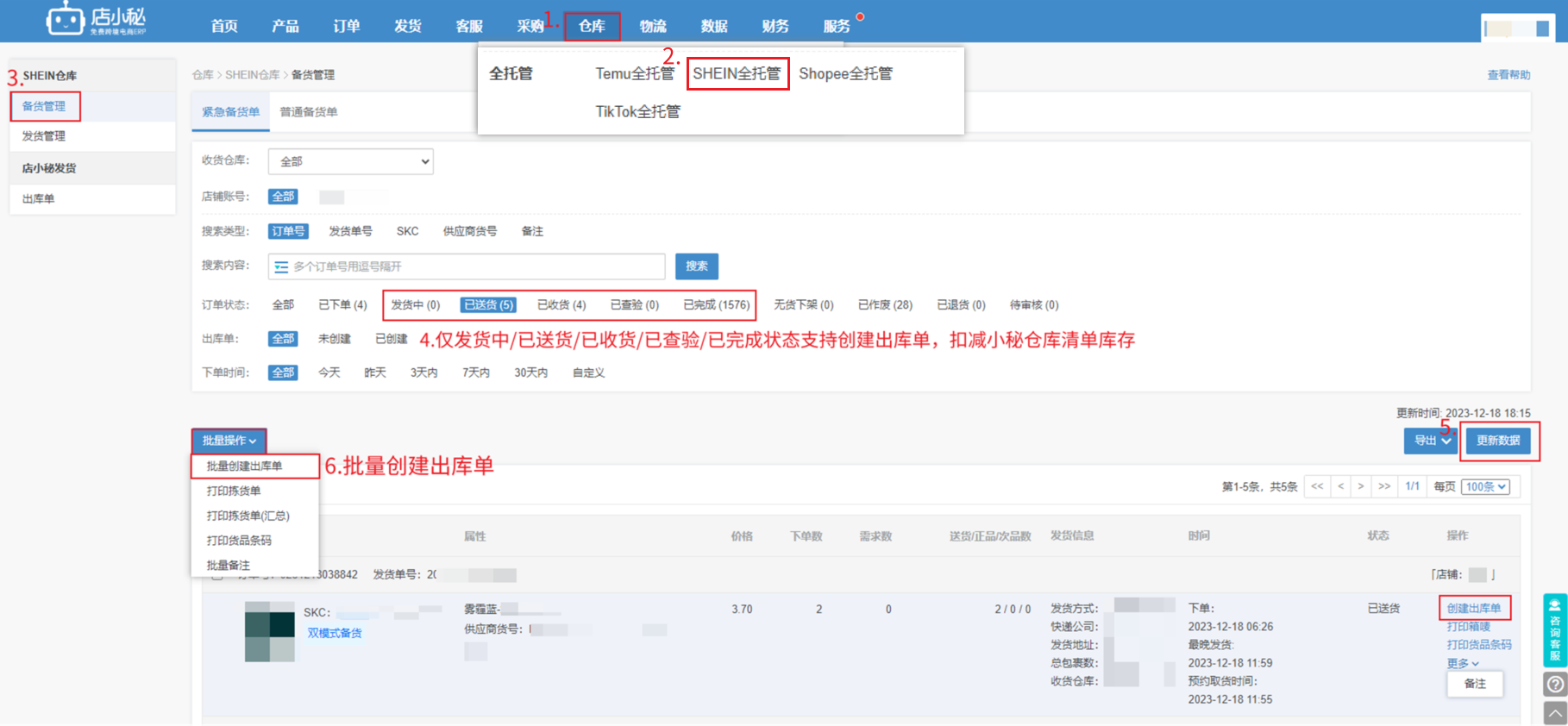Click the 更新数据 button
The width and height of the screenshot is (1568, 726).
1498,441
